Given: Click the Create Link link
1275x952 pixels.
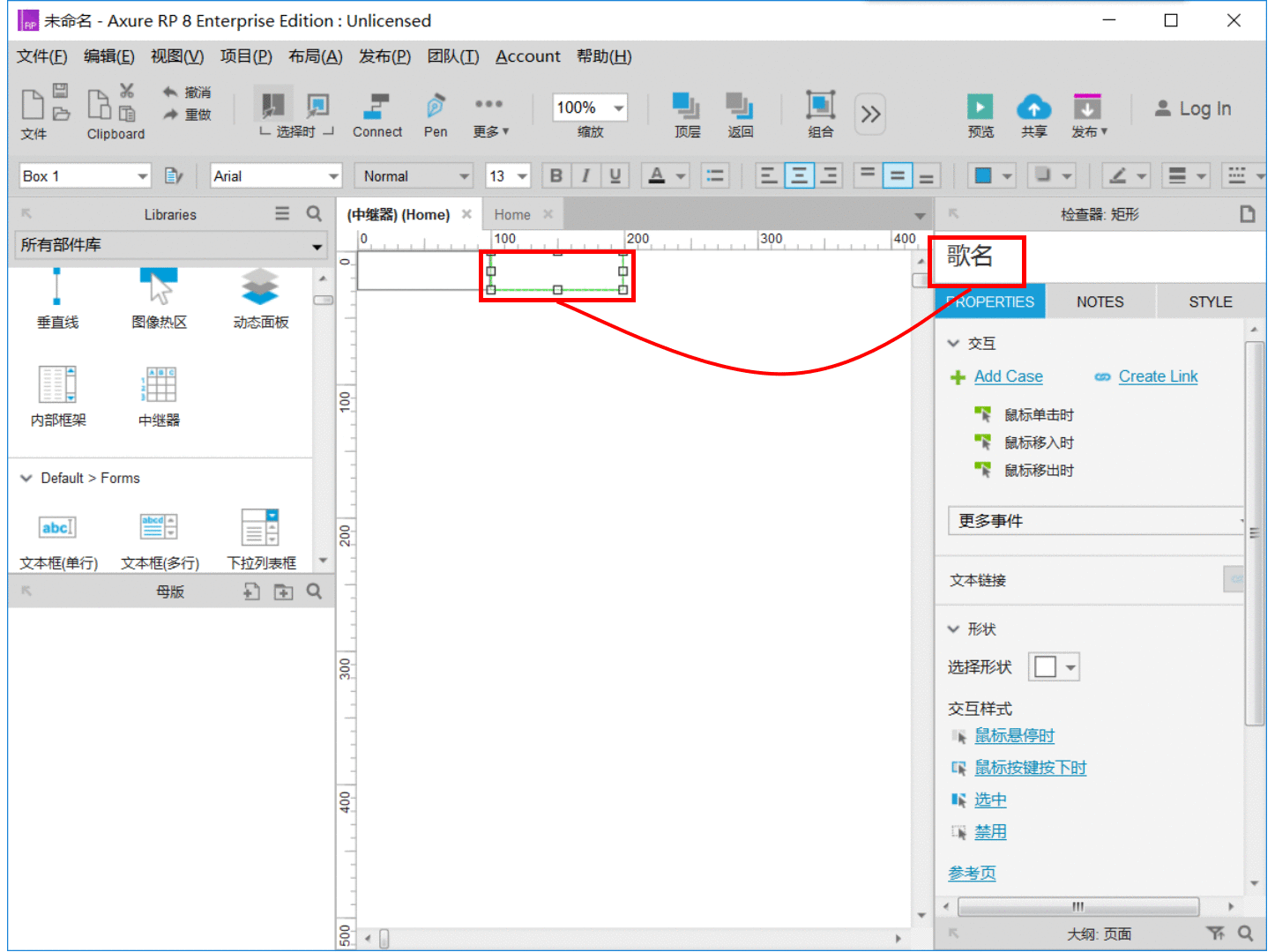Looking at the screenshot, I should 1158,376.
